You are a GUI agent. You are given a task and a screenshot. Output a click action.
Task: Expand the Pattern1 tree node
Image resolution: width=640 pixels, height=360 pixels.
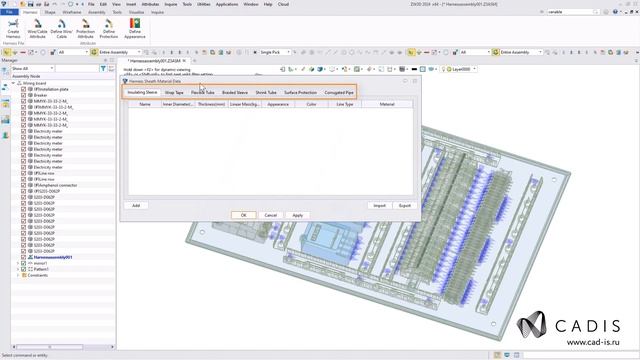(x=18, y=269)
